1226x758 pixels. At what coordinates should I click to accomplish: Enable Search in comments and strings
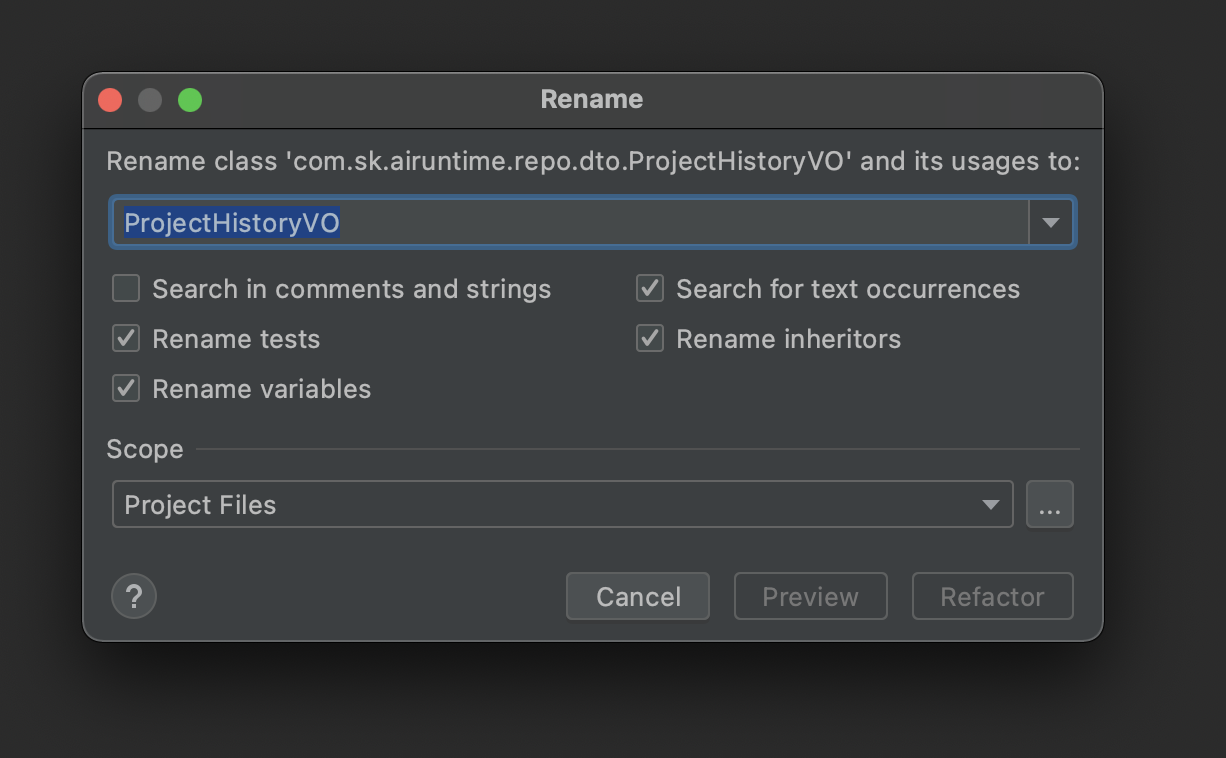(x=126, y=289)
